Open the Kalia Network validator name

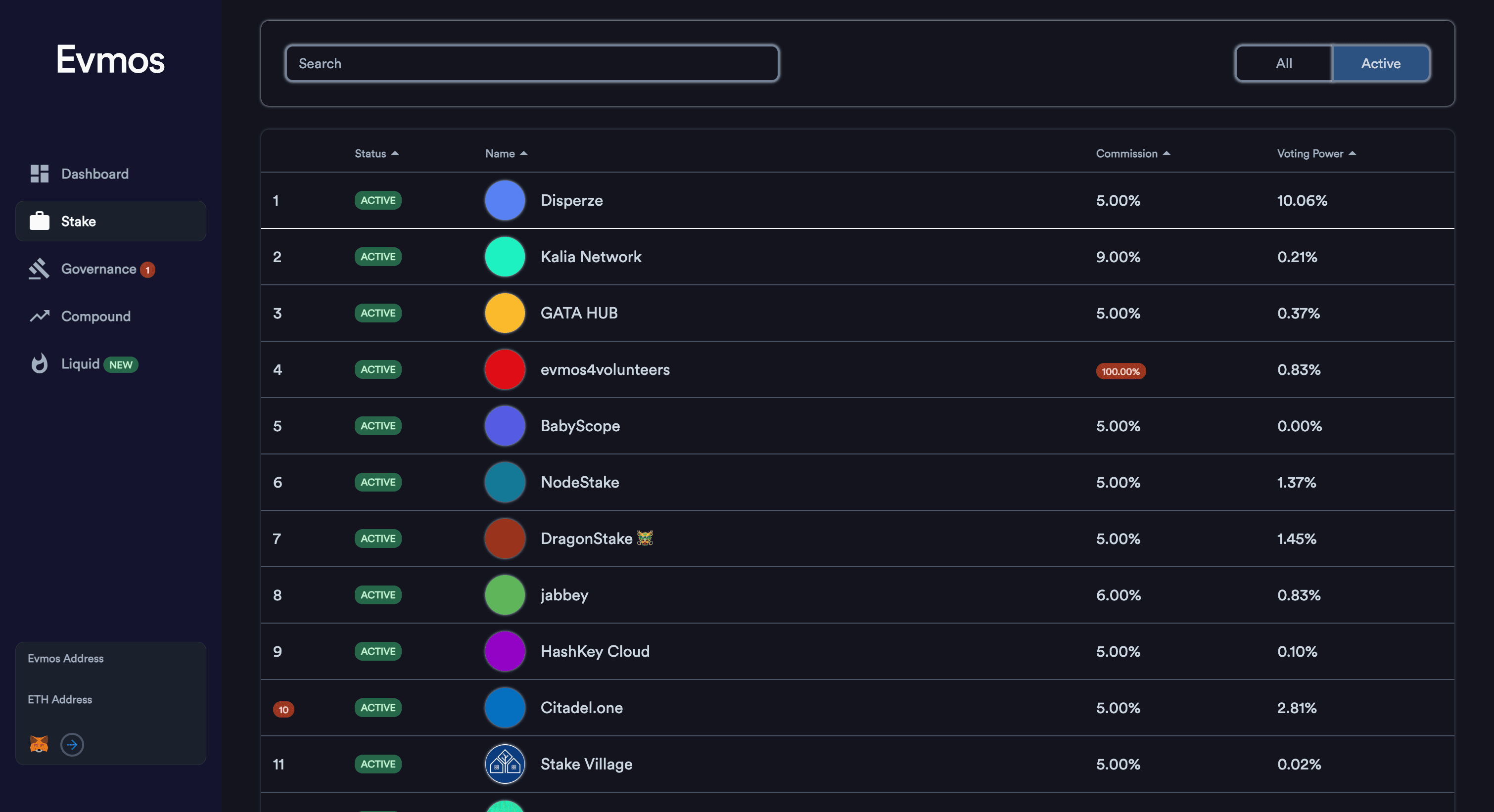(590, 256)
